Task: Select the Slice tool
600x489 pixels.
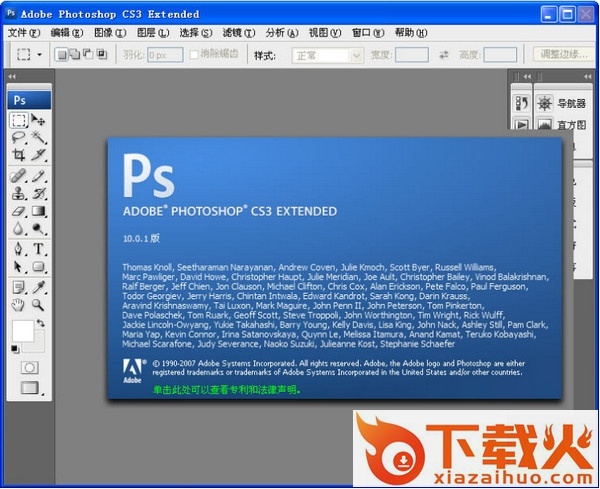Action: (38, 155)
